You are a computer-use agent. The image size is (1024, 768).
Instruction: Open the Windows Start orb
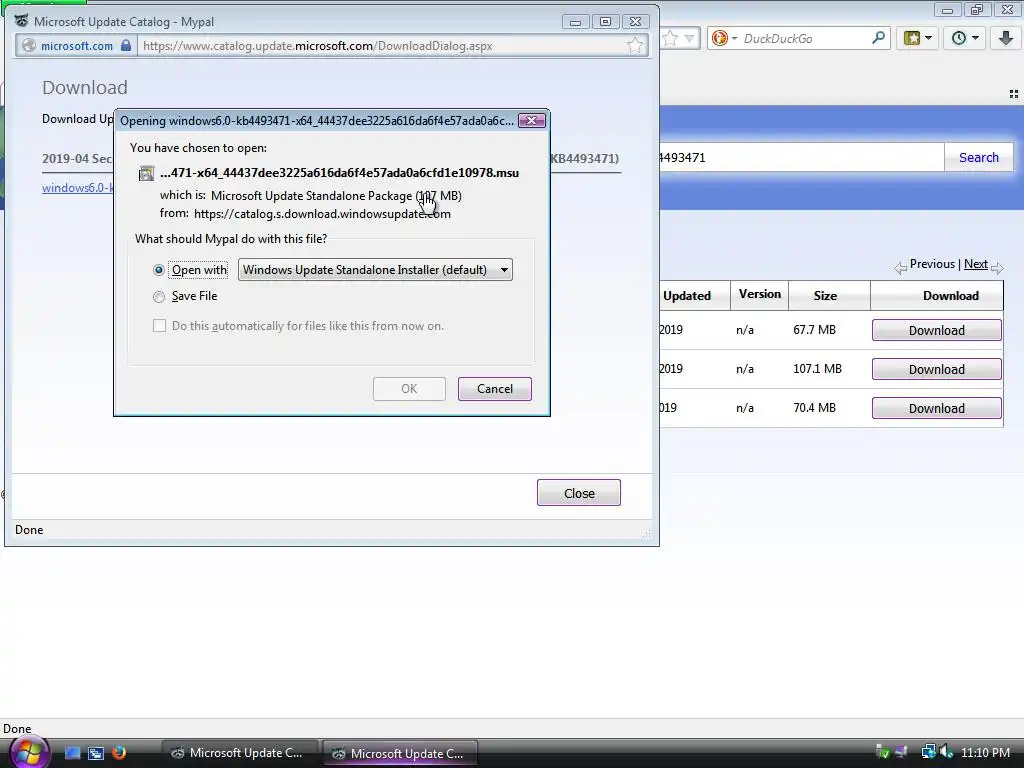(x=28, y=752)
